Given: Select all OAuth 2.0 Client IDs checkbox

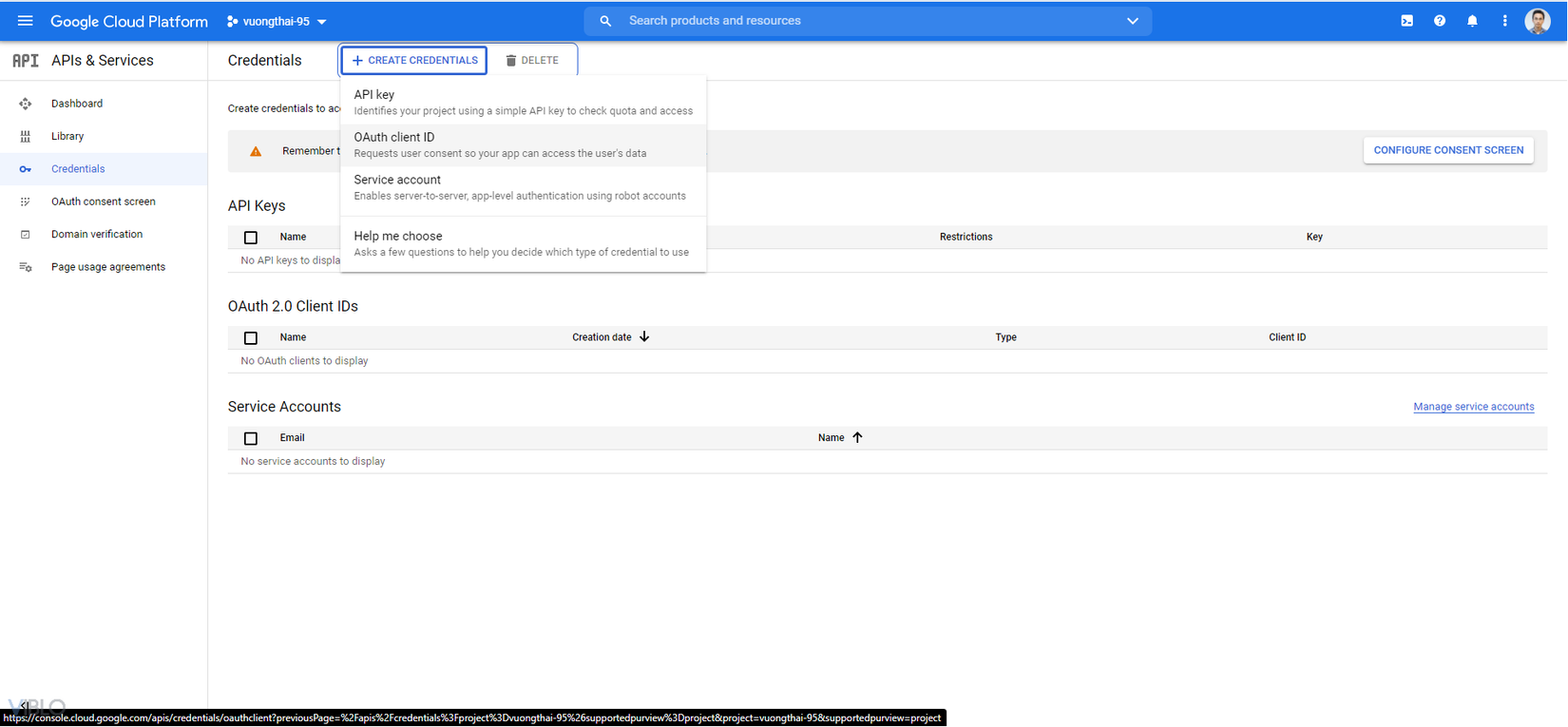Looking at the screenshot, I should point(251,338).
